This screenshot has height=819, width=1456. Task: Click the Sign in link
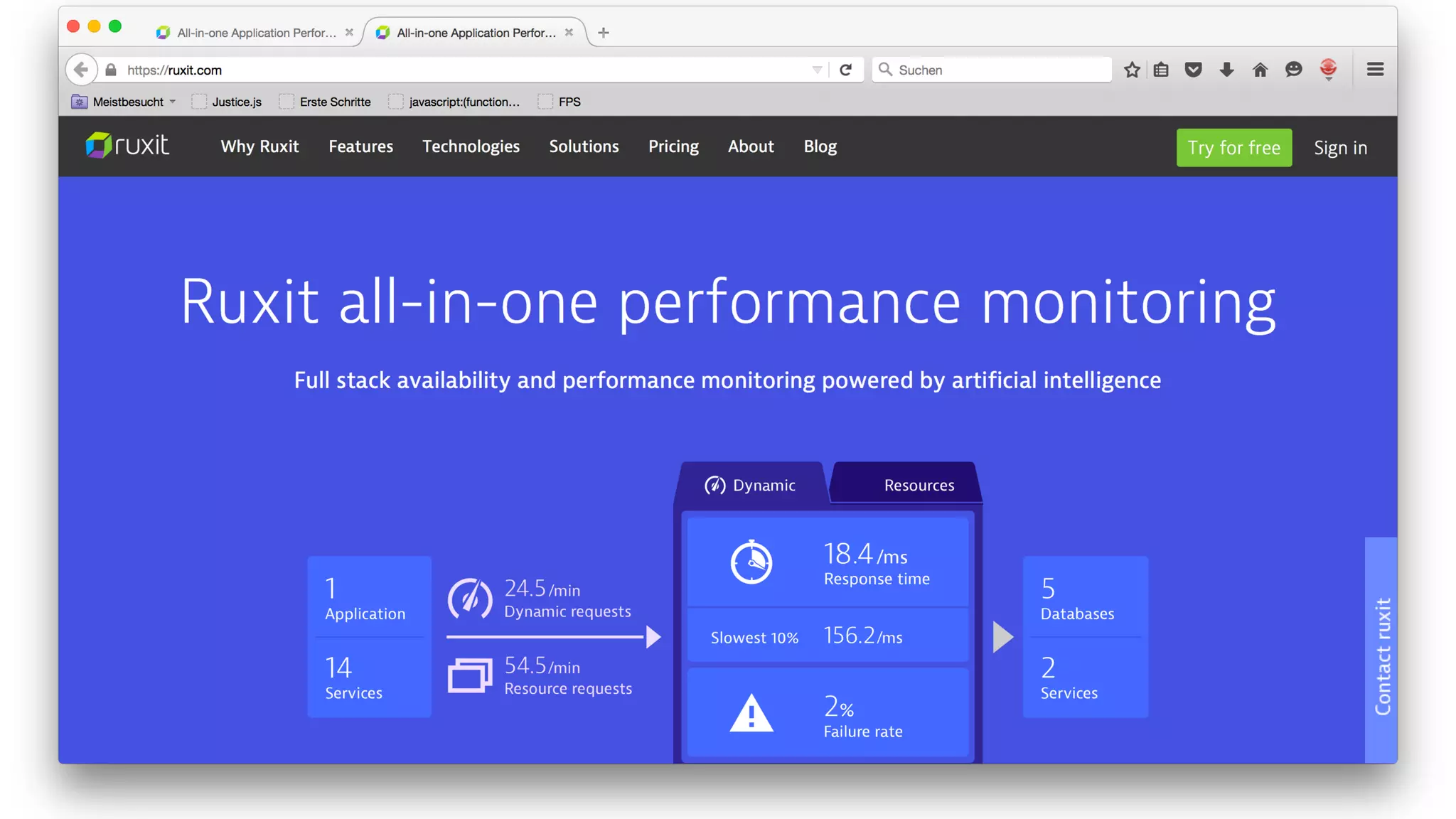tap(1340, 148)
